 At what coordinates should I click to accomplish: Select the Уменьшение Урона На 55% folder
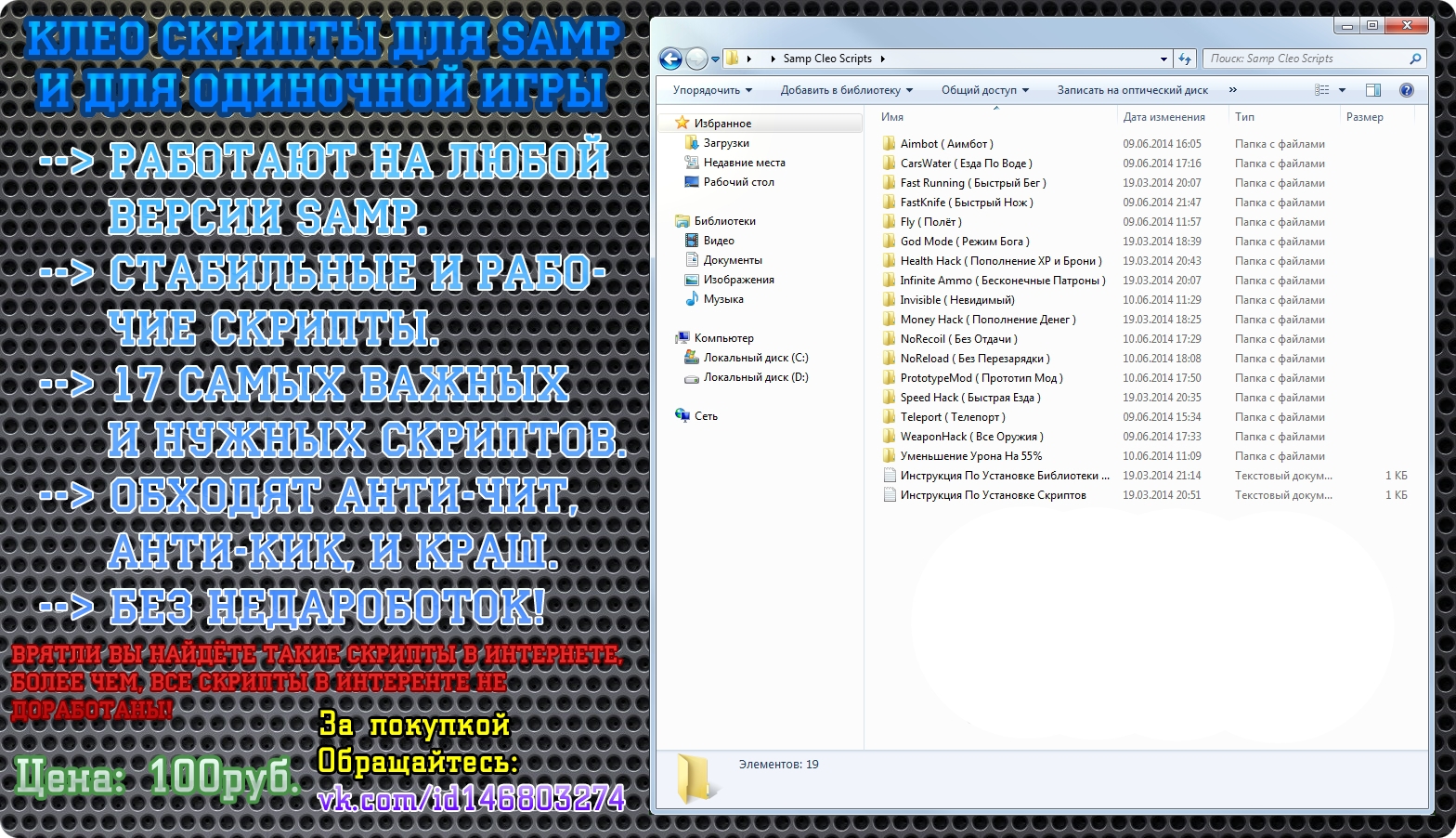(x=971, y=456)
